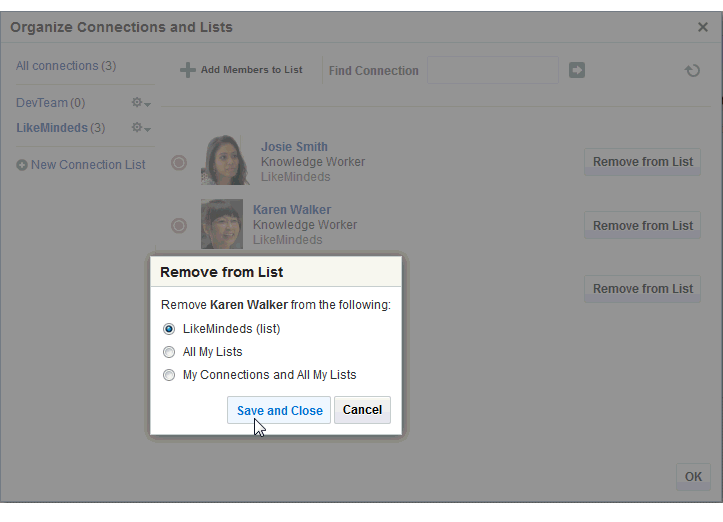Screen dimensions: 723x522
Task: Select the LikeMinds (list) radio option
Action: [169, 328]
